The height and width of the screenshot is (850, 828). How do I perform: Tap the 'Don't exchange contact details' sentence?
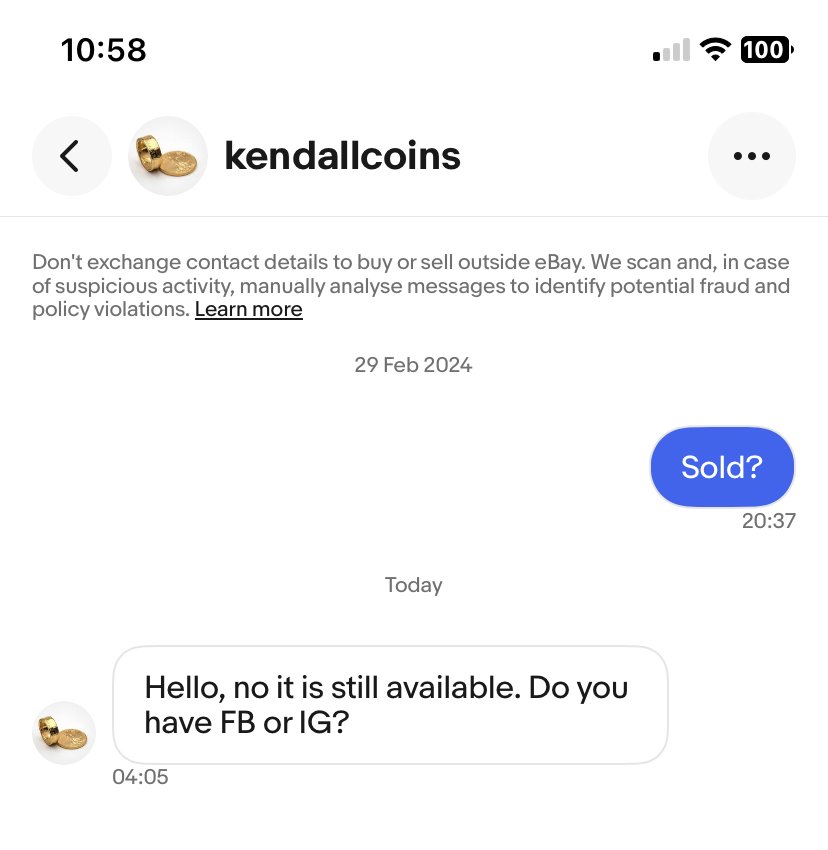309,262
